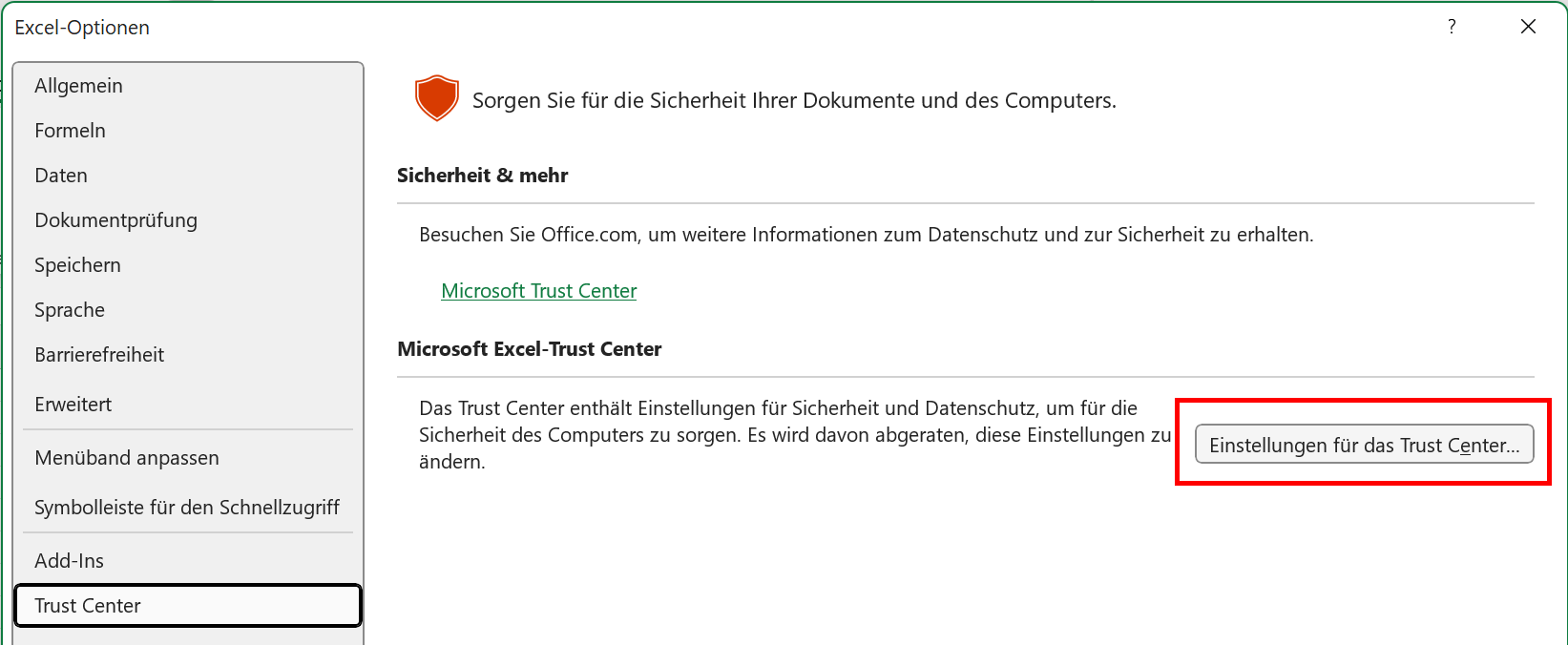Screen dimensions: 1568x645
Task: Click the Sicherheit & mehr heading
Action: coord(483,176)
